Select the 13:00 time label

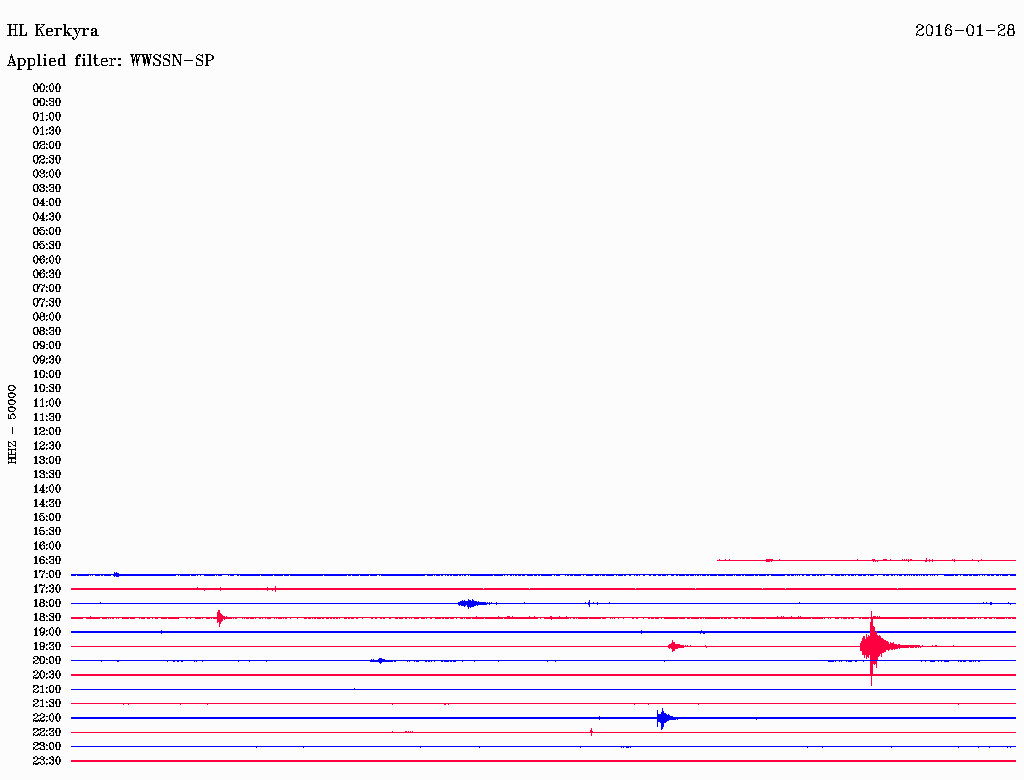coord(47,460)
